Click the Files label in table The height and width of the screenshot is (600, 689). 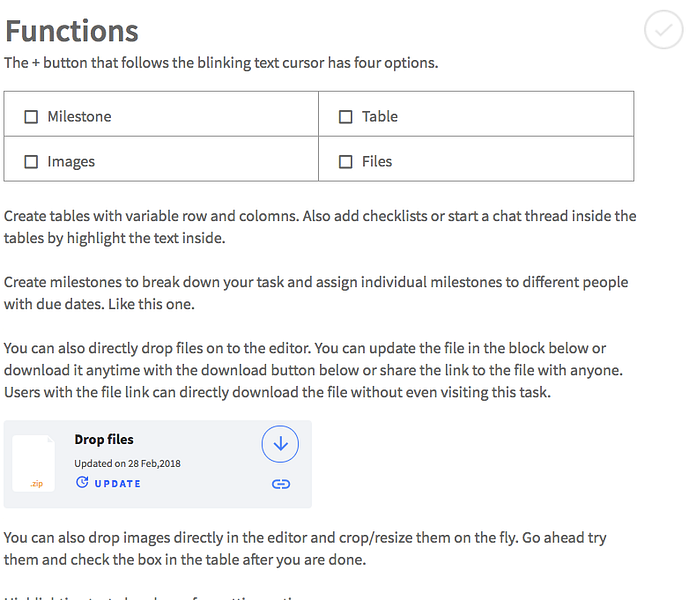coord(377,161)
